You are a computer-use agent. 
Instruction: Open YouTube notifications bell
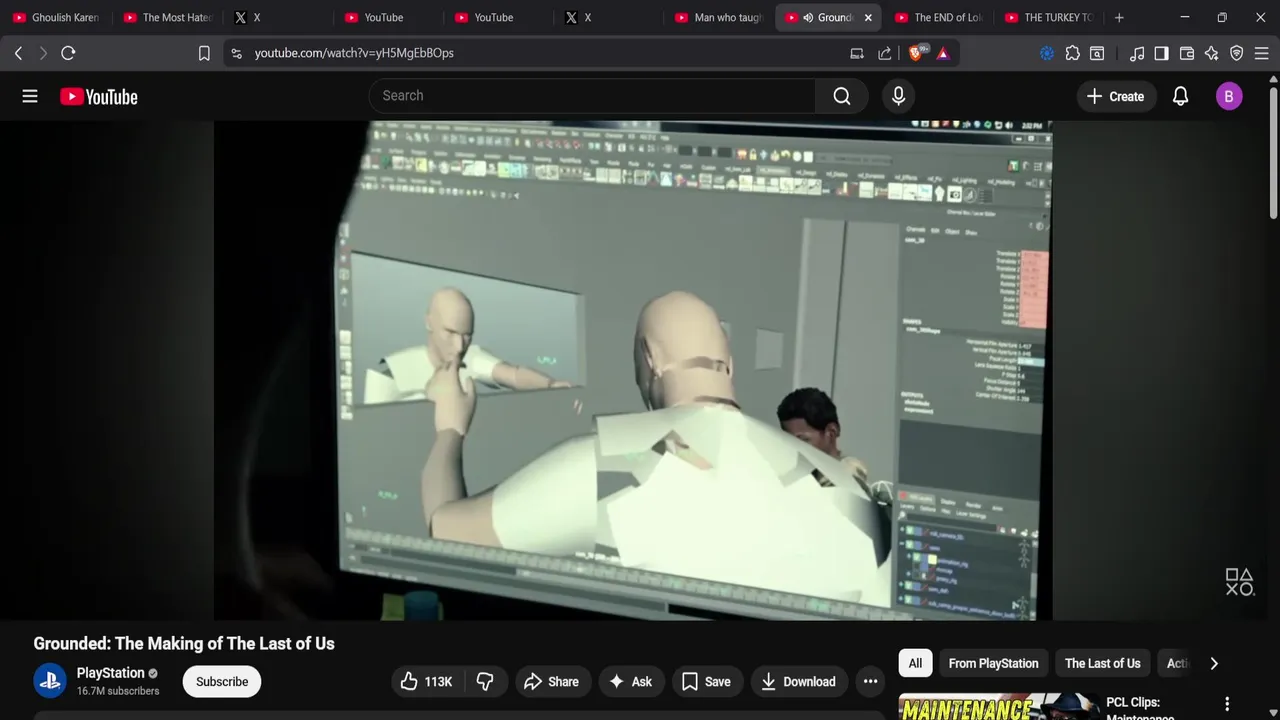tap(1180, 96)
